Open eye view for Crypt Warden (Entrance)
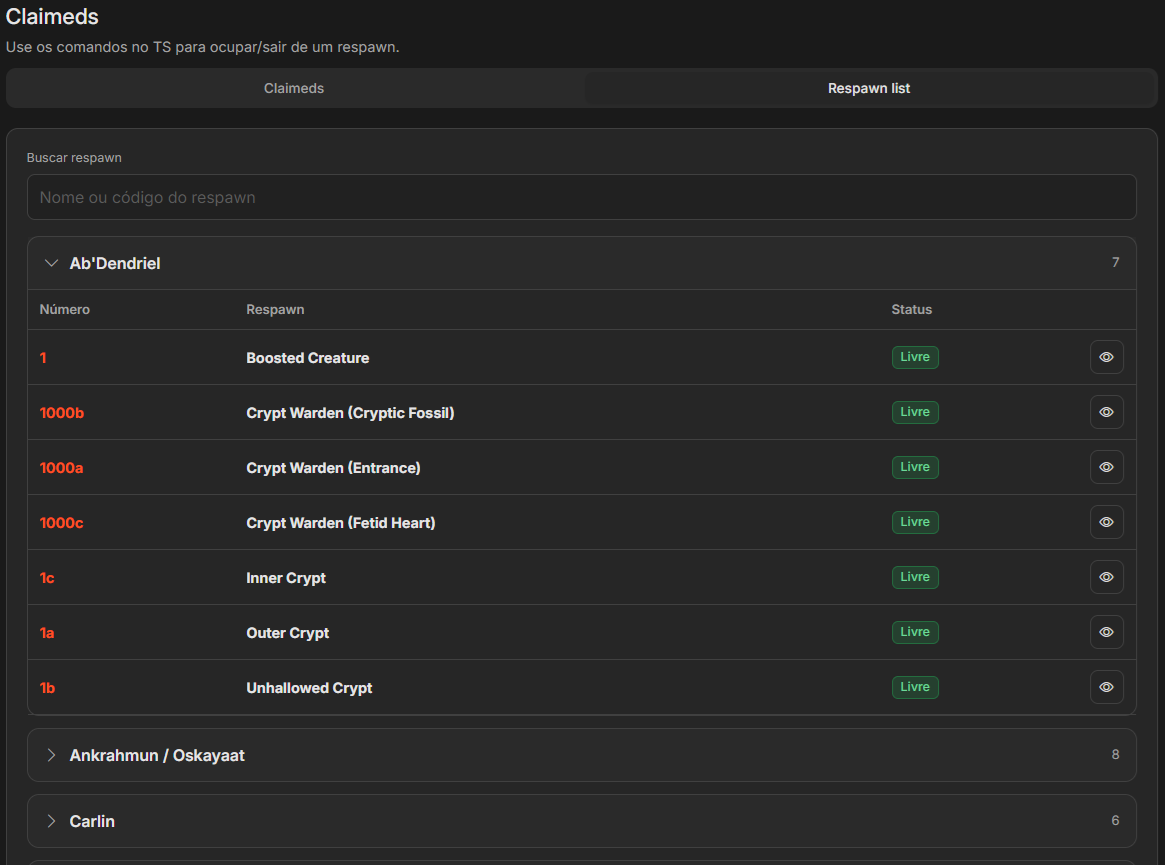1165x865 pixels. pyautogui.click(x=1106, y=467)
